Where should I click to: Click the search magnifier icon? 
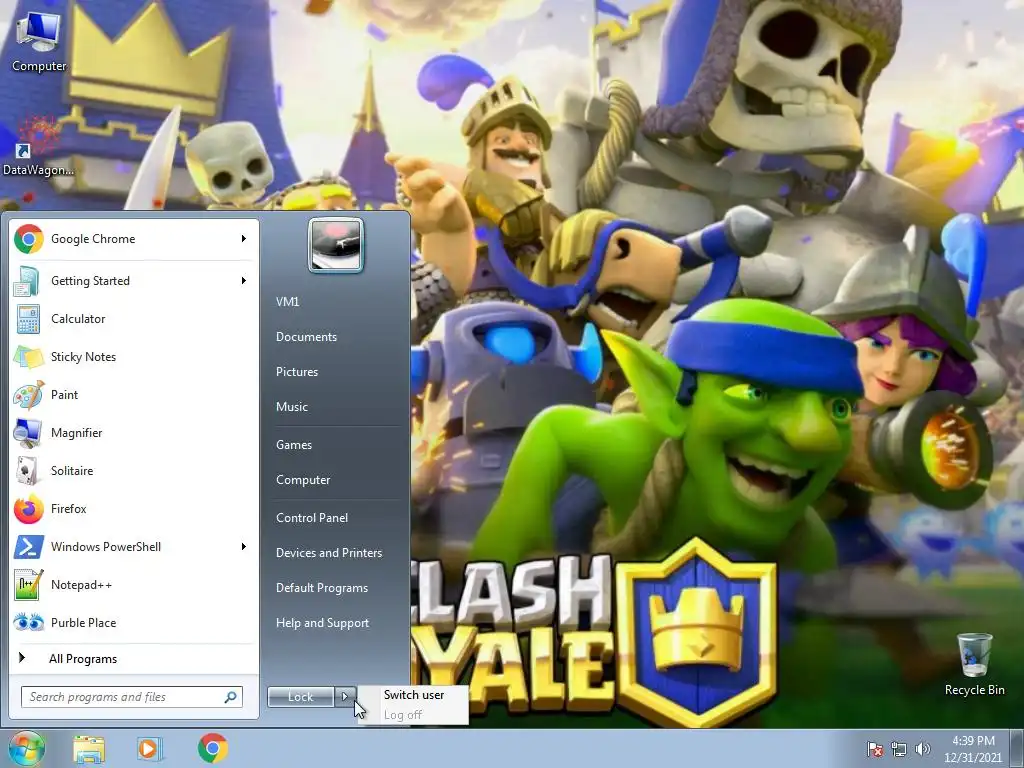[231, 697]
